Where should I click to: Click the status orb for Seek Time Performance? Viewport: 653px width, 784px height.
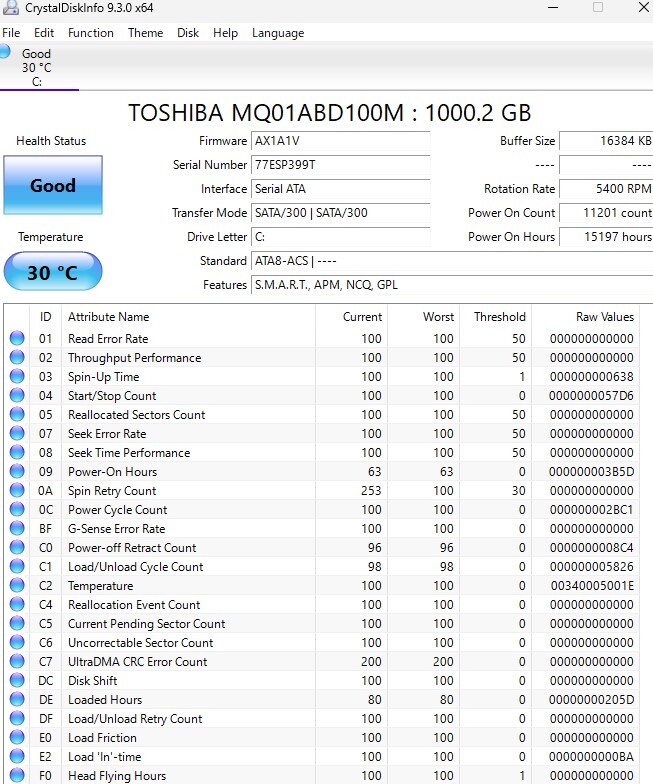[x=17, y=452]
